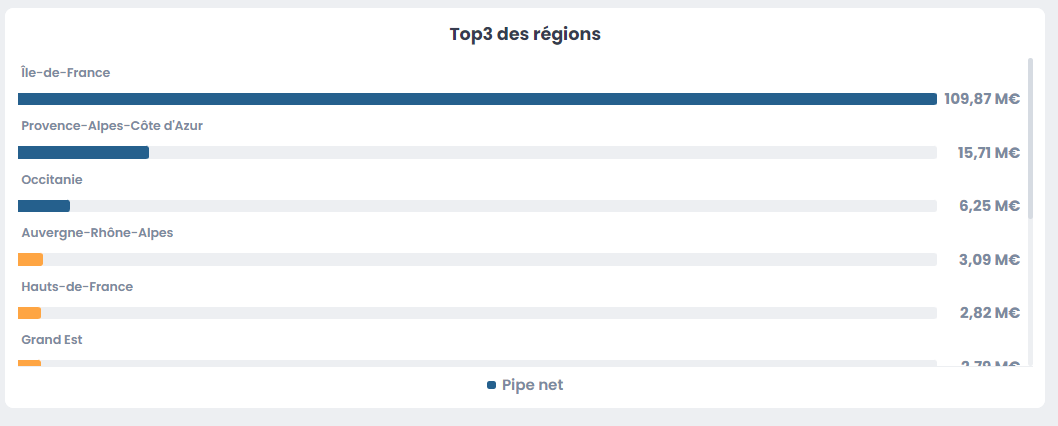
Task: Select the Occitanie region label
Action: 52,180
